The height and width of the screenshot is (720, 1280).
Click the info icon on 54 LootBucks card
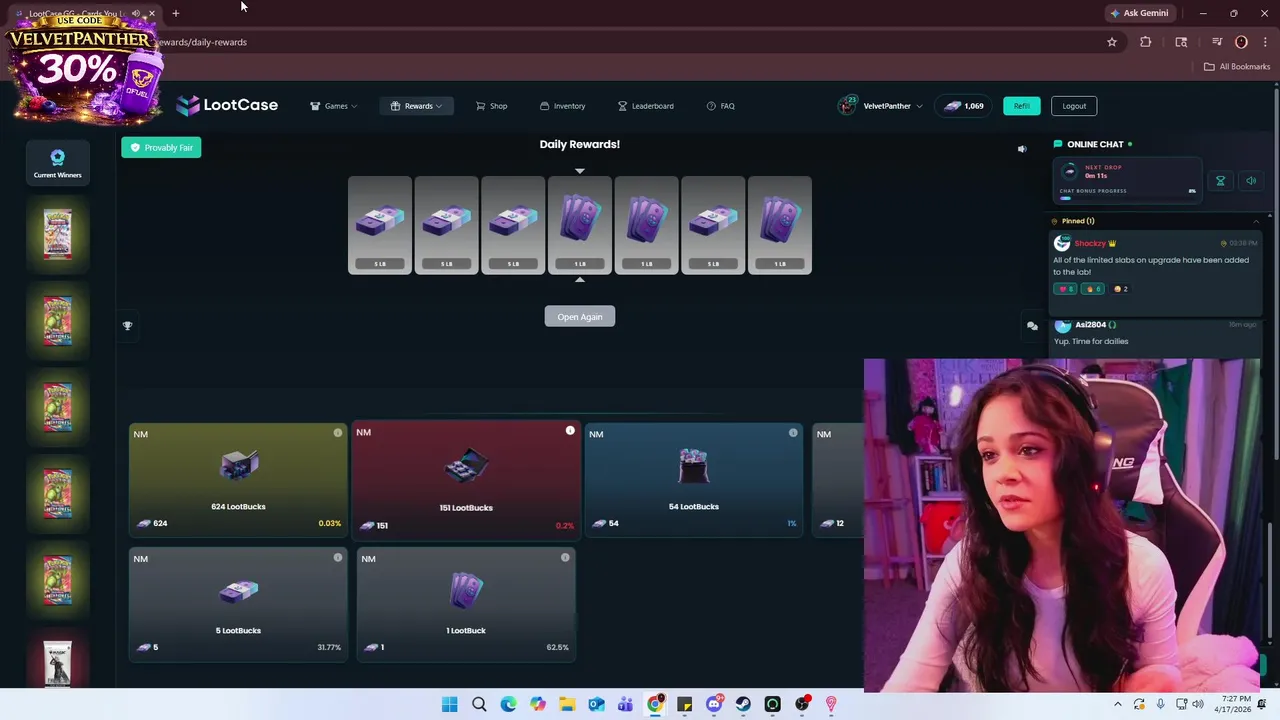point(793,433)
